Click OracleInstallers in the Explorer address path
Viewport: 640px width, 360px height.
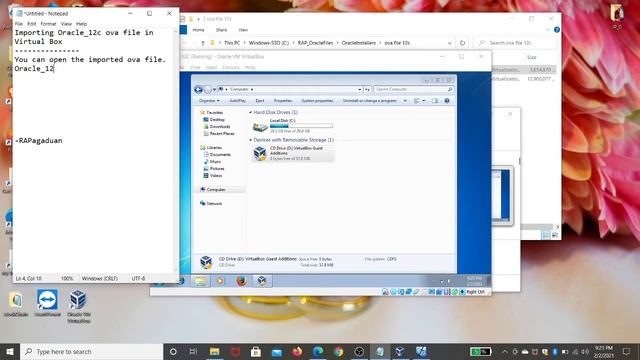(358, 42)
